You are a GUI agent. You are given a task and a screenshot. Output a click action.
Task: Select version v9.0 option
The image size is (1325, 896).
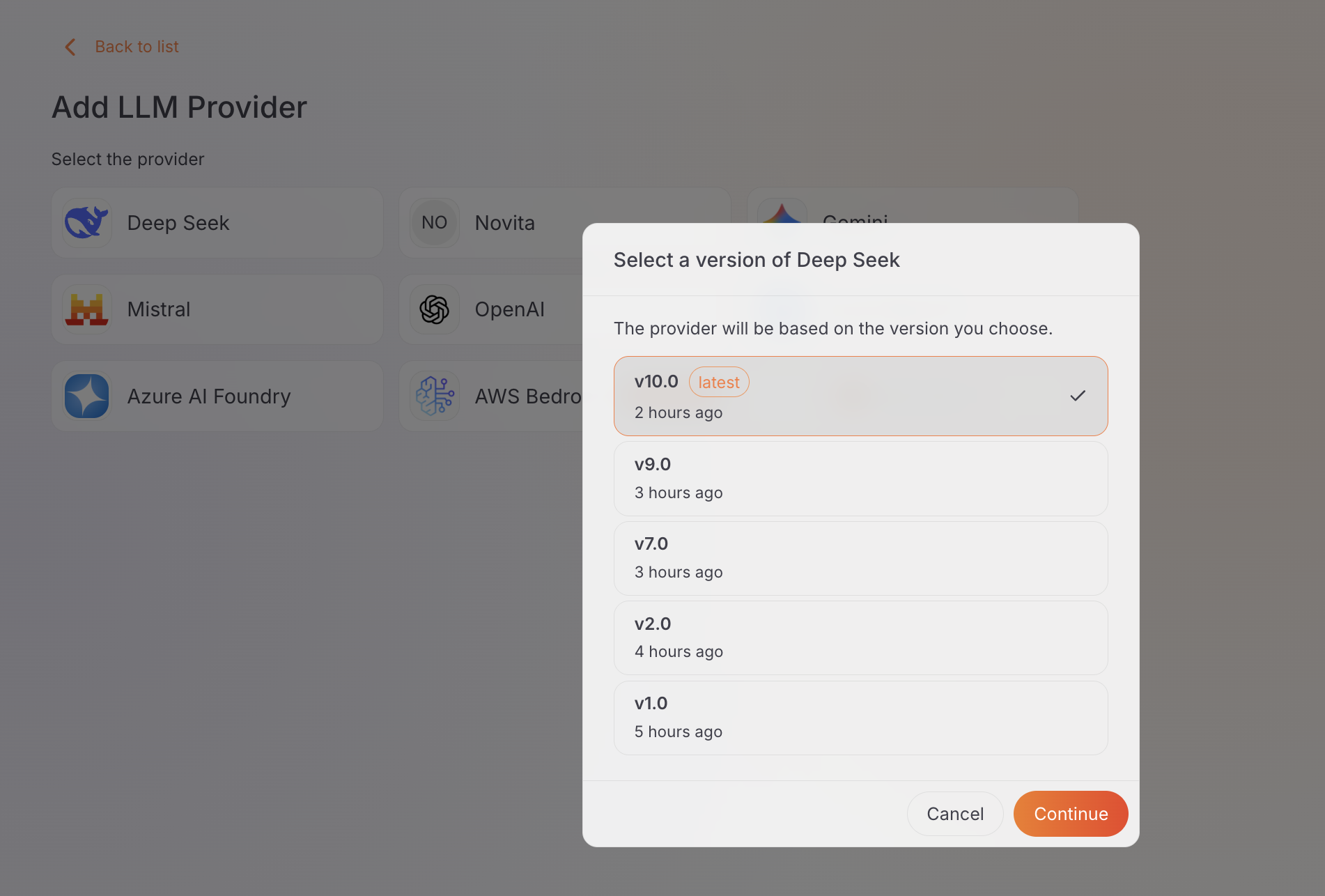(x=860, y=478)
